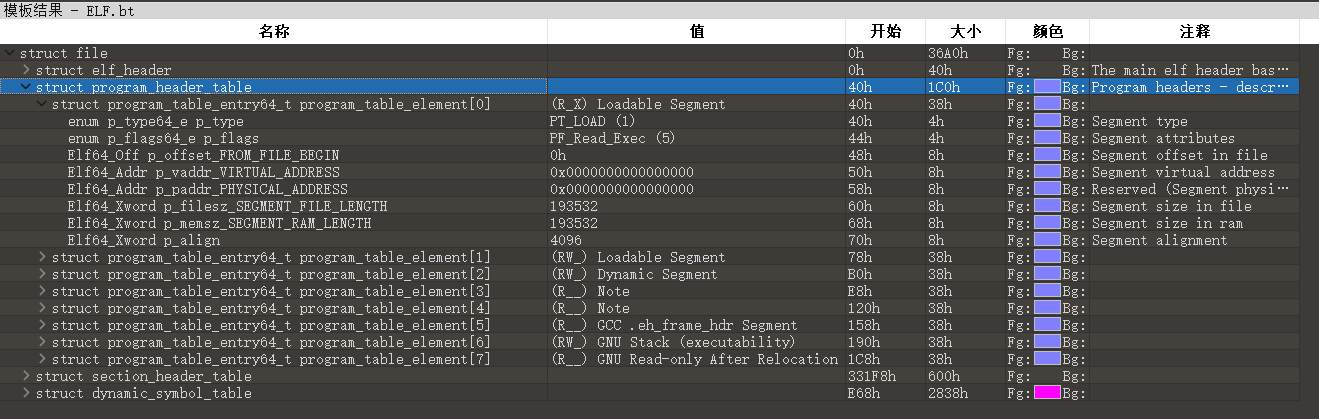1319x419 pixels.
Task: Collapse struct program_header_table node
Action: tap(26, 87)
